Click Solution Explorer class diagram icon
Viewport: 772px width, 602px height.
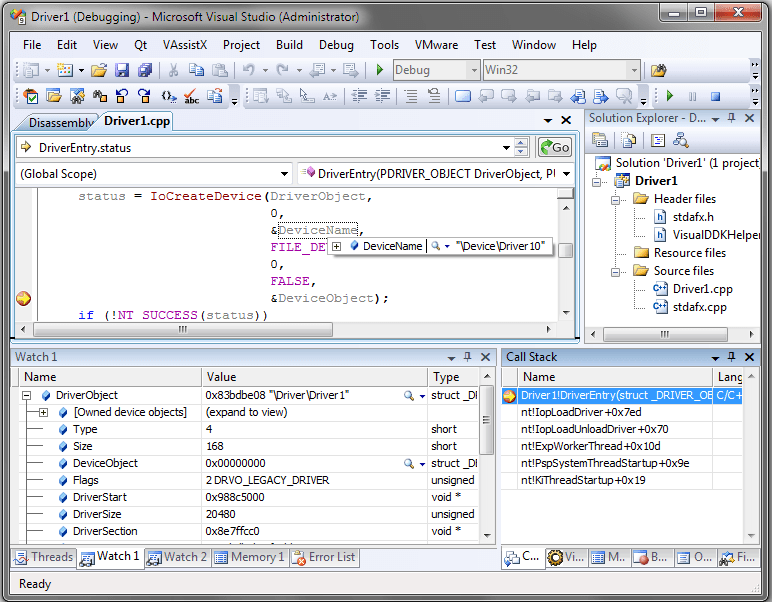tap(680, 140)
